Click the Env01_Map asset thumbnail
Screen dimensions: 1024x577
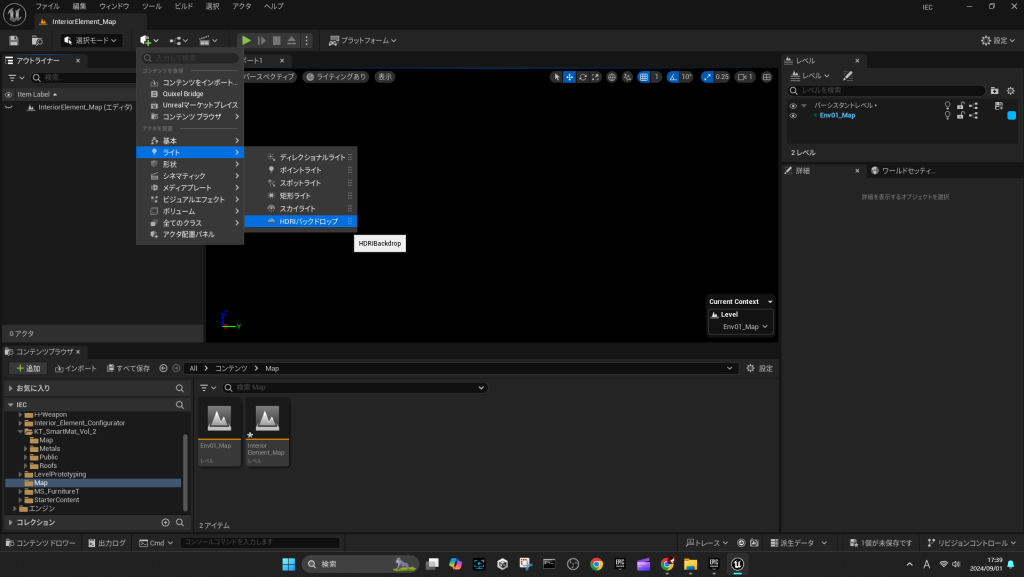pos(220,420)
